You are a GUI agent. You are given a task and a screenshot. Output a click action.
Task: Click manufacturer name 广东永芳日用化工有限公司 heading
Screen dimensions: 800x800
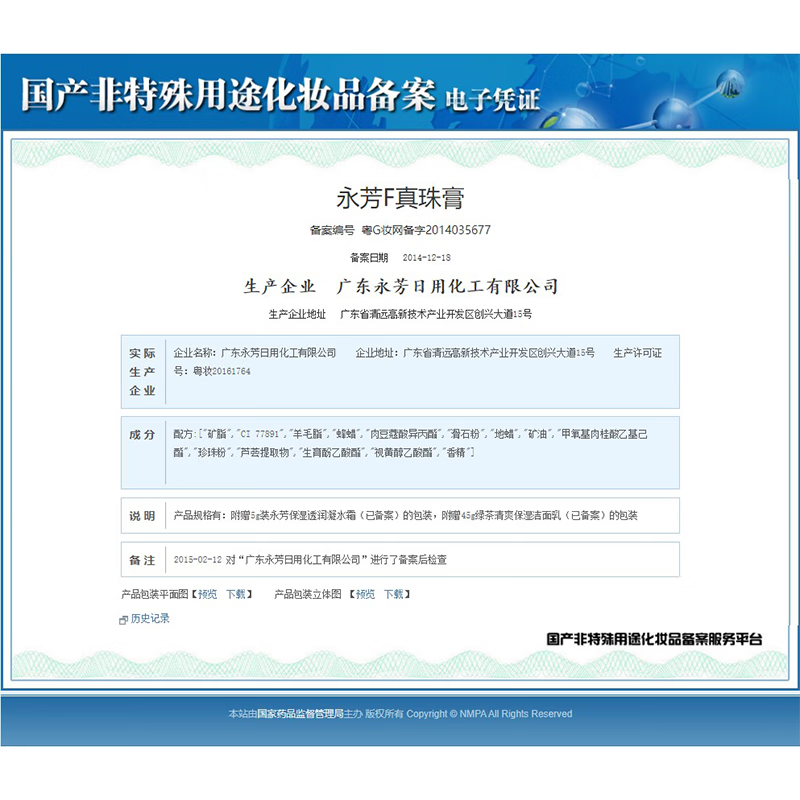coord(447,286)
